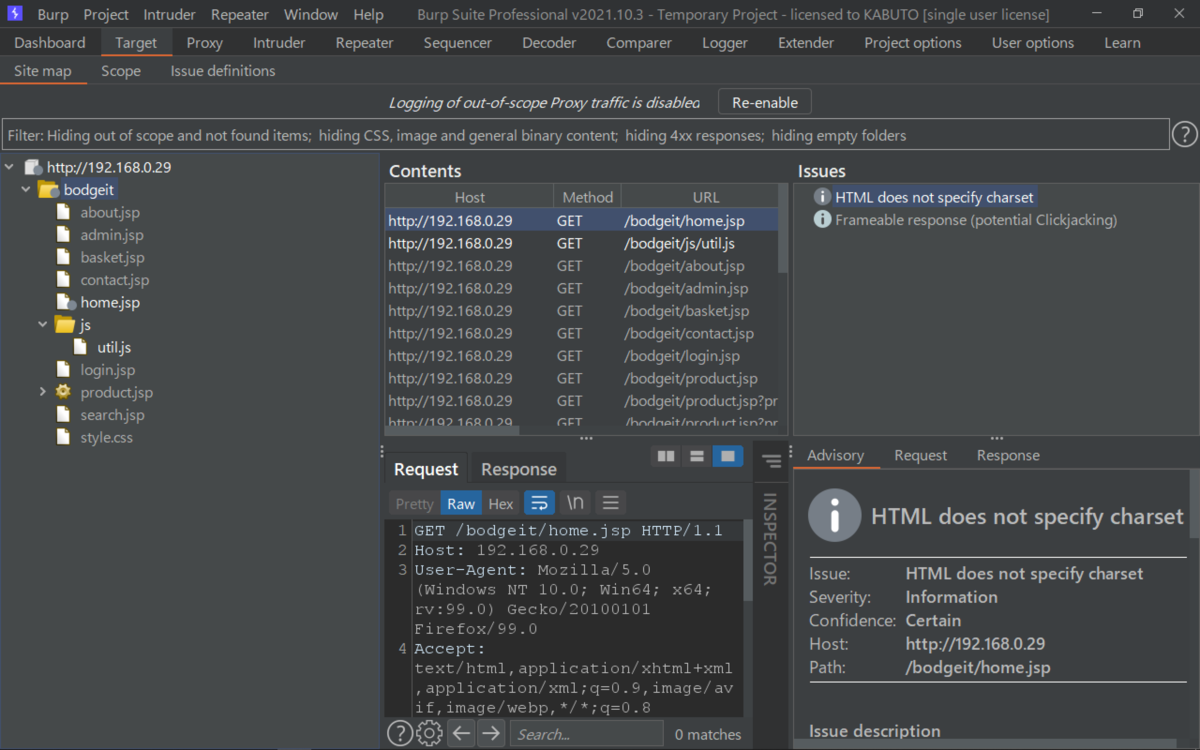Sort contents by Method column header
1200x750 pixels.
588,197
